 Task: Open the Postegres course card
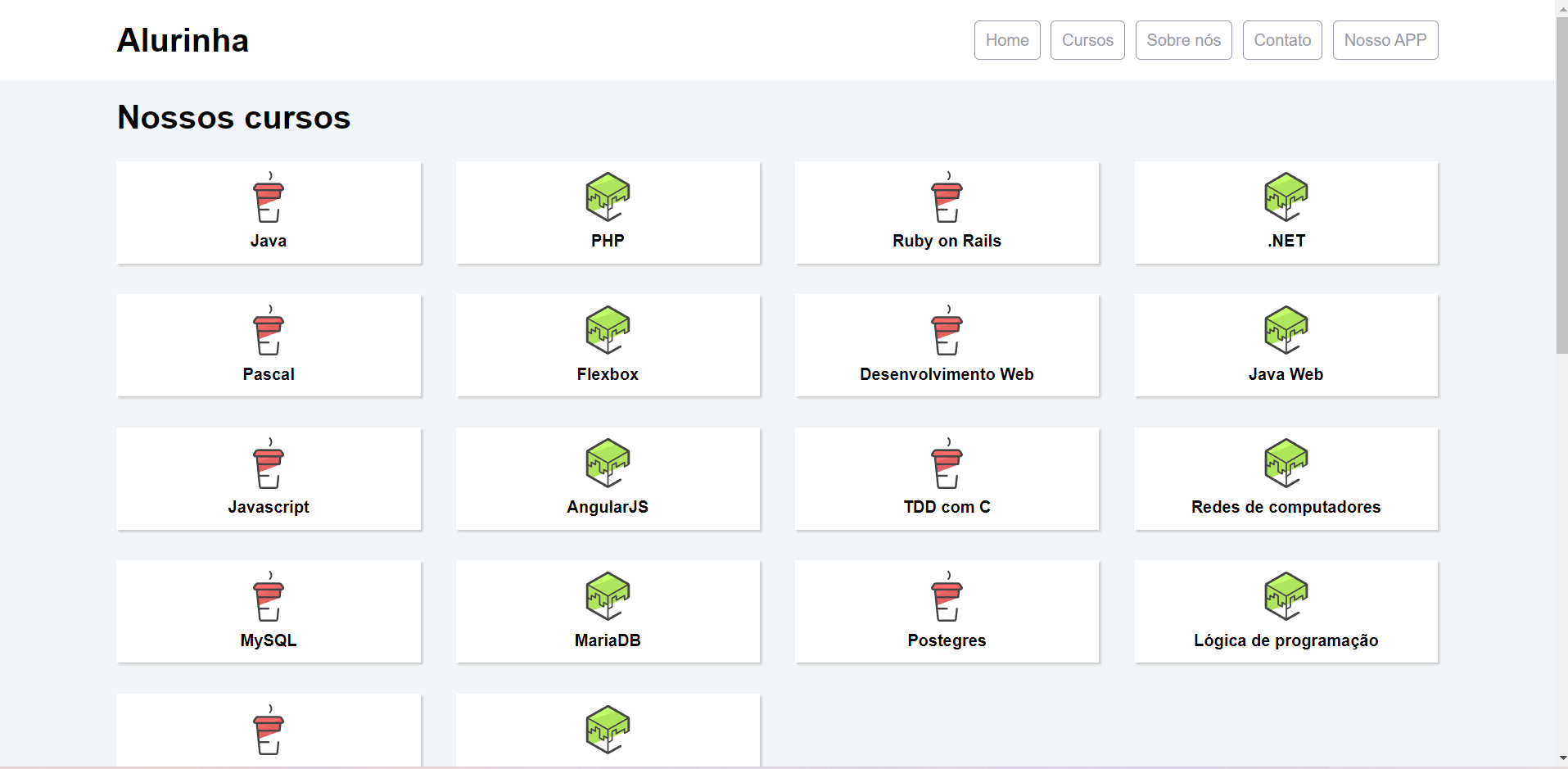(x=947, y=611)
